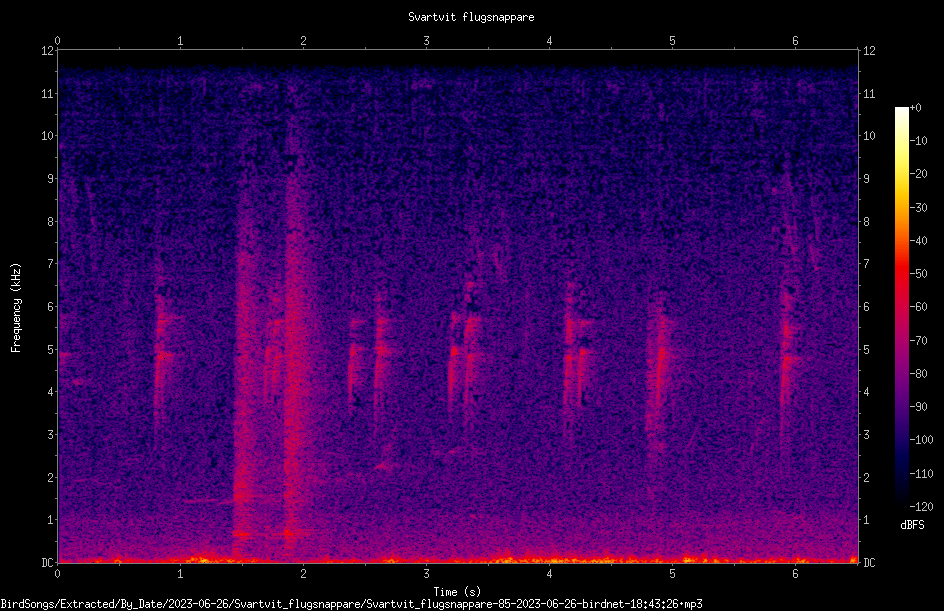Click the "-100" color scale label
Image resolution: width=944 pixels, height=611 pixels.
(x=921, y=440)
